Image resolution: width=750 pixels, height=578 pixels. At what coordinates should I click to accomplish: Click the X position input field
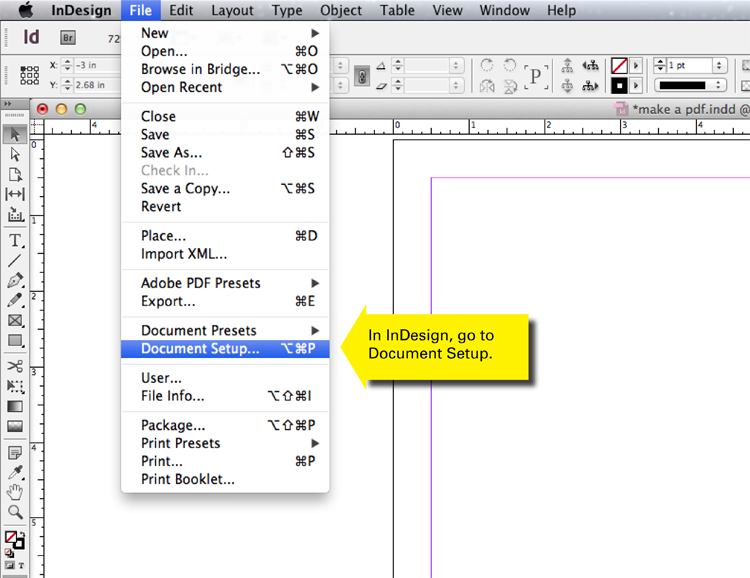(x=98, y=65)
